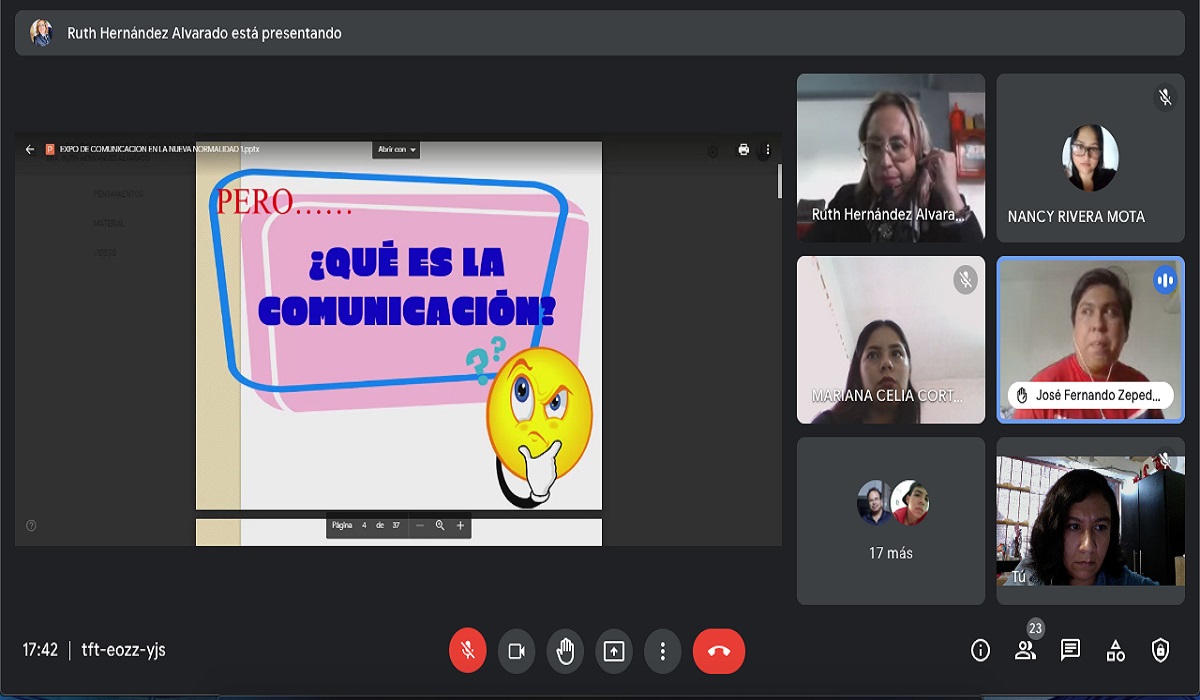Screen dimensions: 1200x700
Task: Open the file viewer's vertical three-dot menu
Action: tap(767, 150)
